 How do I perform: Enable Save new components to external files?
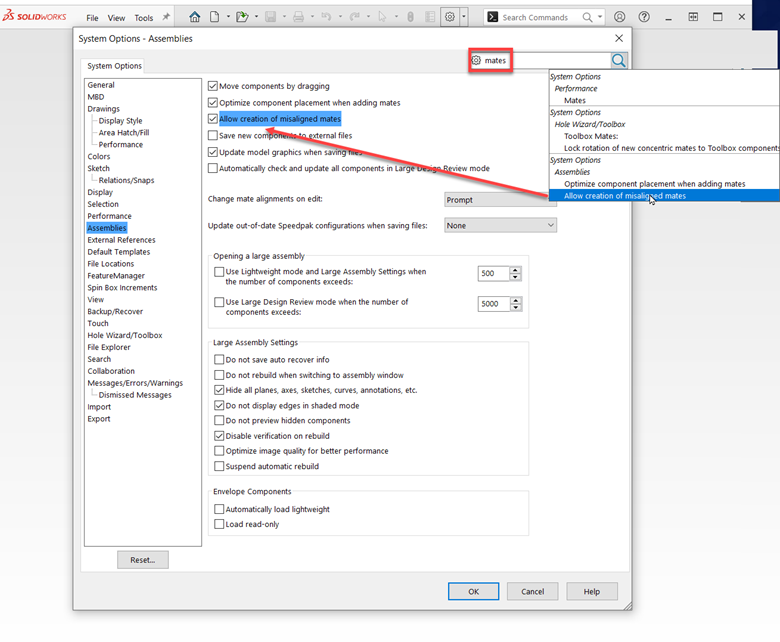click(x=213, y=135)
